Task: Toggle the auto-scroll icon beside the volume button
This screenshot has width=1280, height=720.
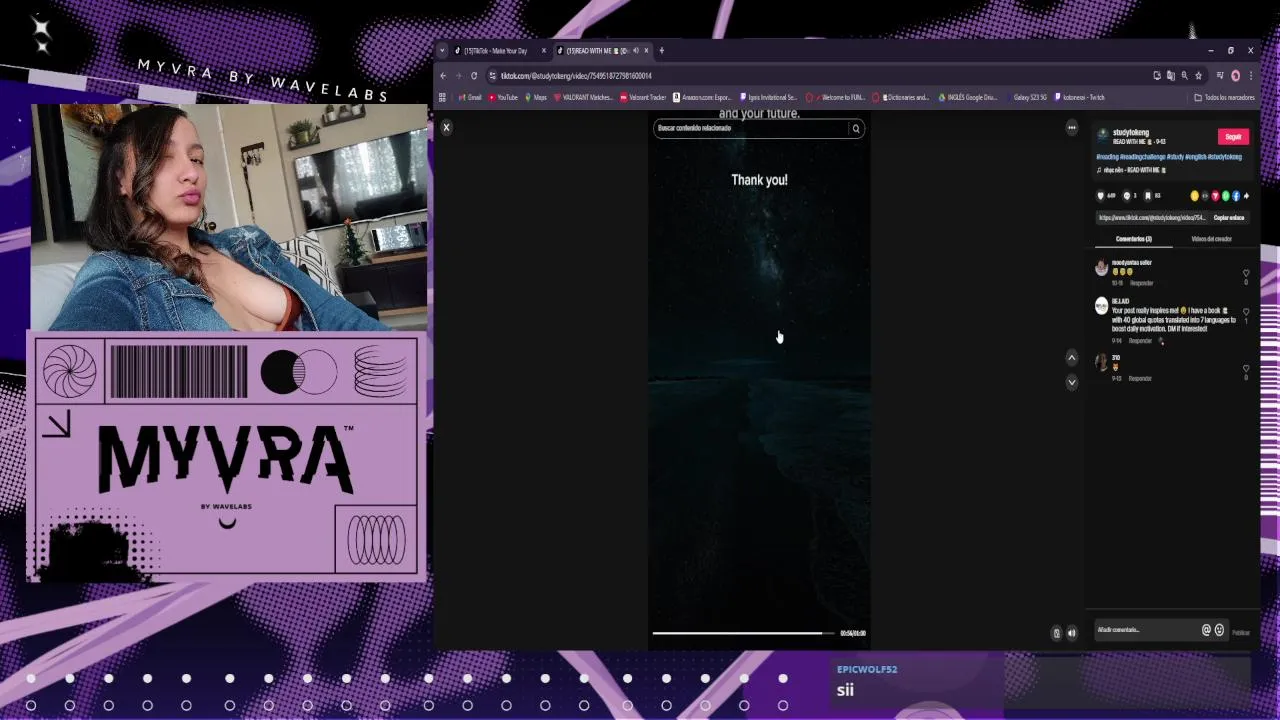Action: coord(1056,633)
